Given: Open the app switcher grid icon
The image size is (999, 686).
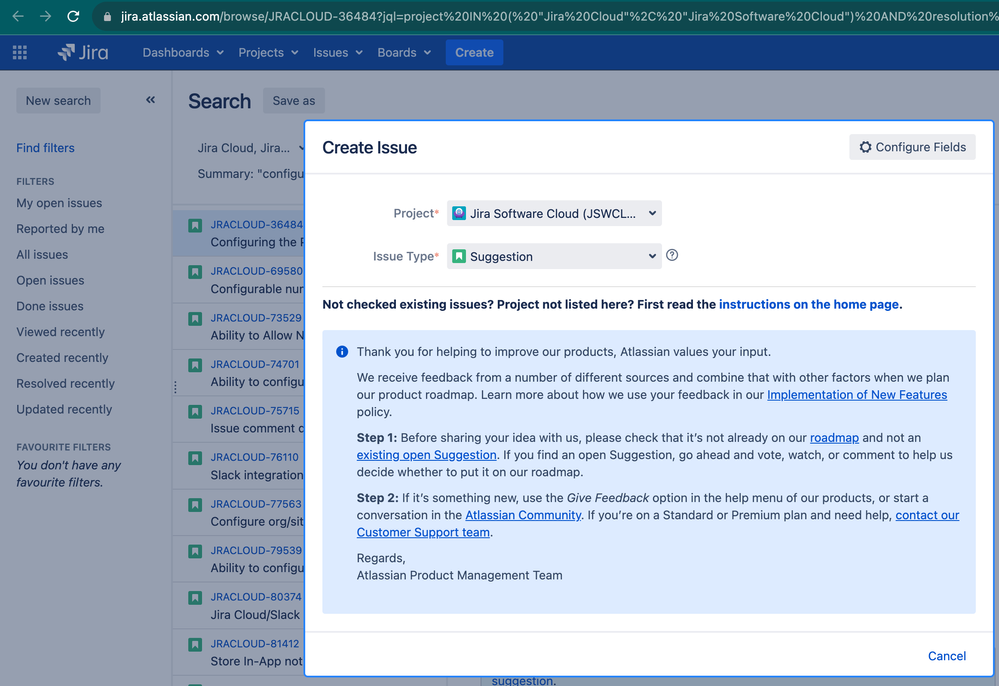Looking at the screenshot, I should [x=20, y=52].
